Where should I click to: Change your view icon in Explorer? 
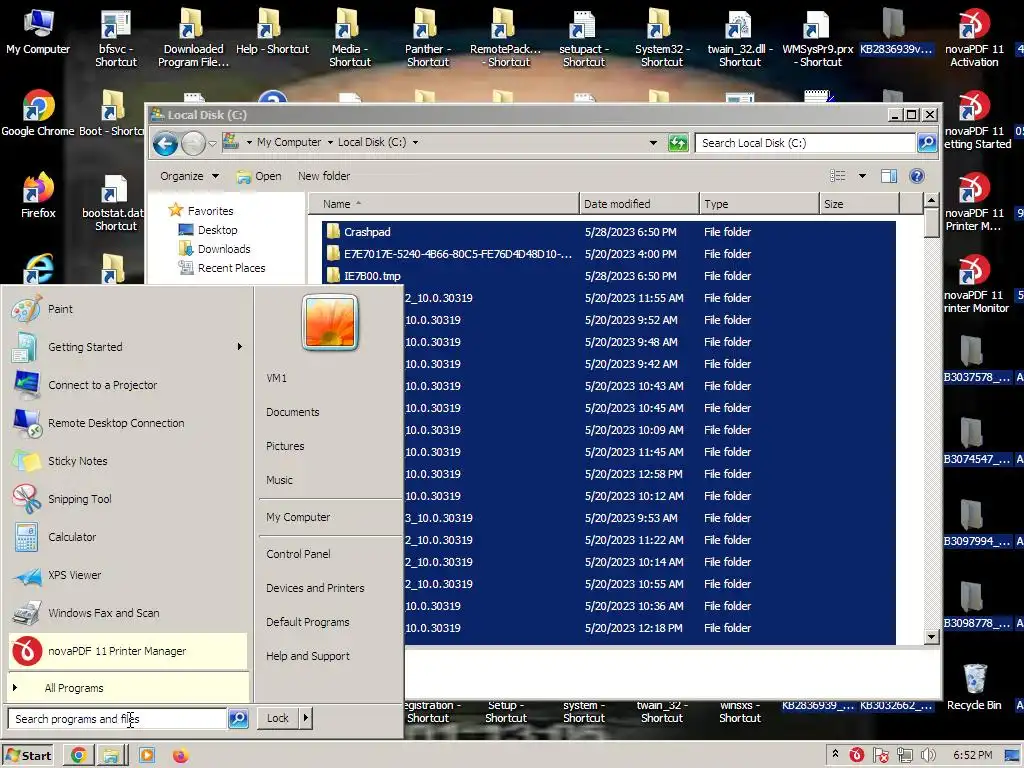click(x=838, y=176)
